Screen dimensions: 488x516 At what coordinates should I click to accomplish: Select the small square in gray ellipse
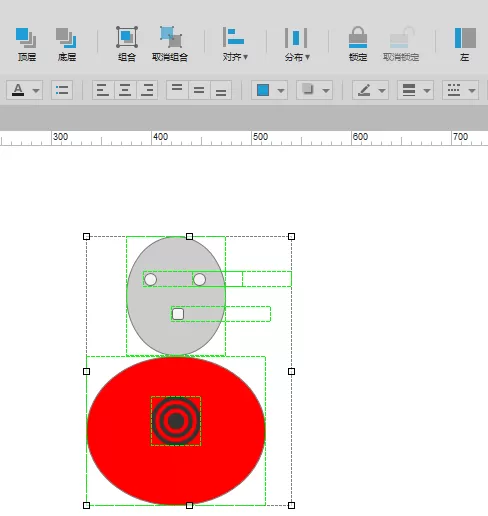(x=178, y=314)
